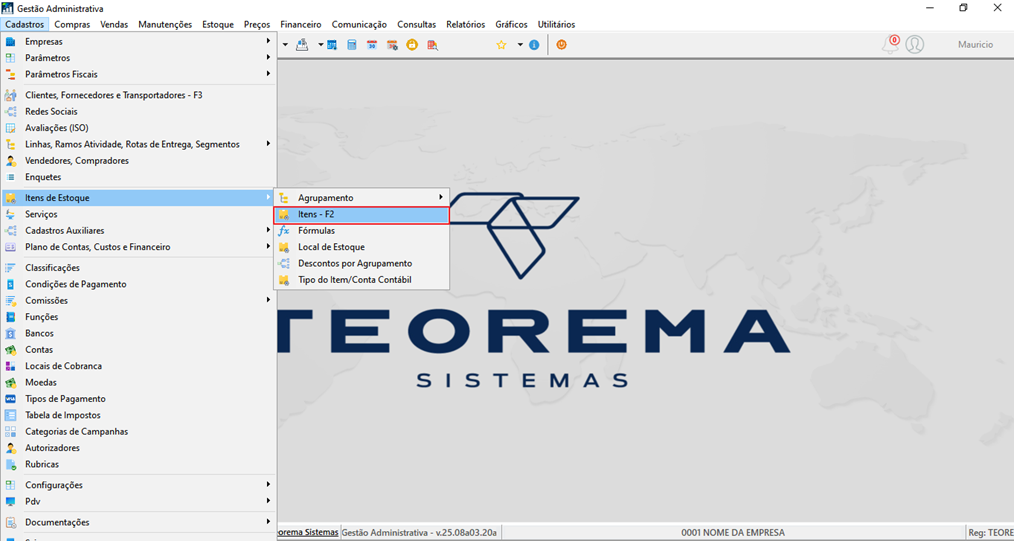Click the Mauricio user name
Image resolution: width=1014 pixels, height=541 pixels.
point(975,45)
